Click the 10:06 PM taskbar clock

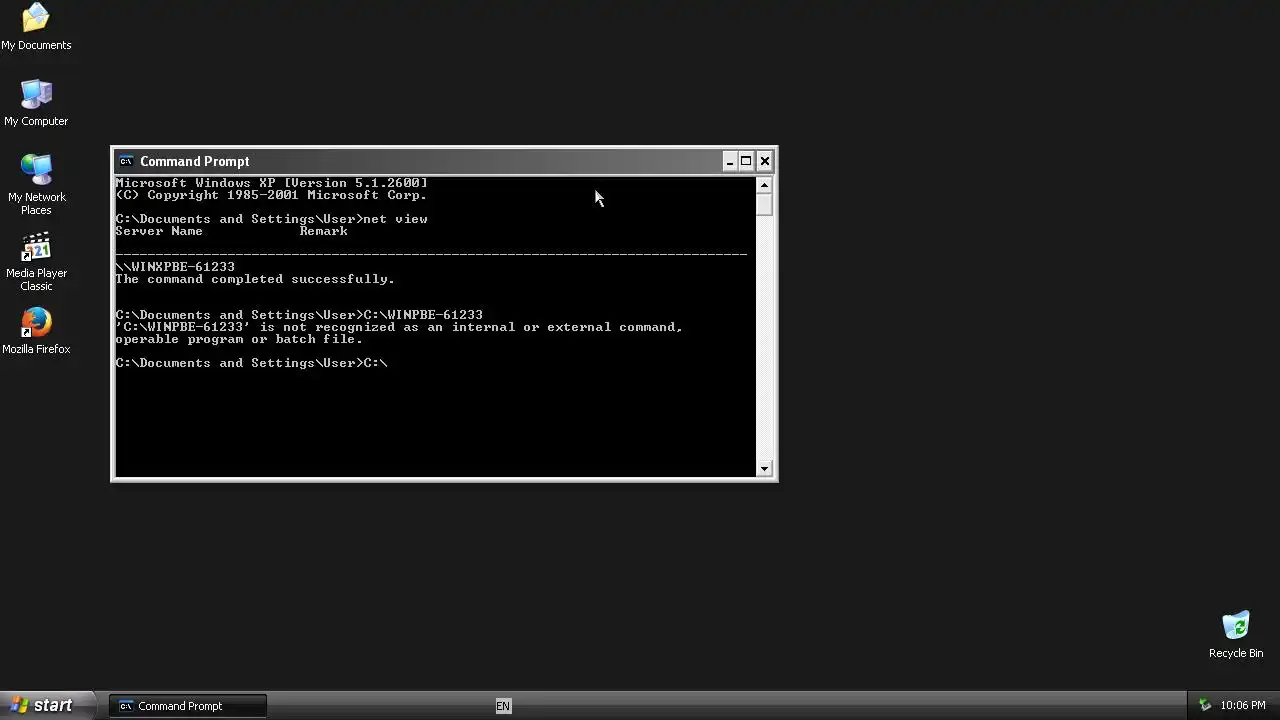pos(1243,706)
